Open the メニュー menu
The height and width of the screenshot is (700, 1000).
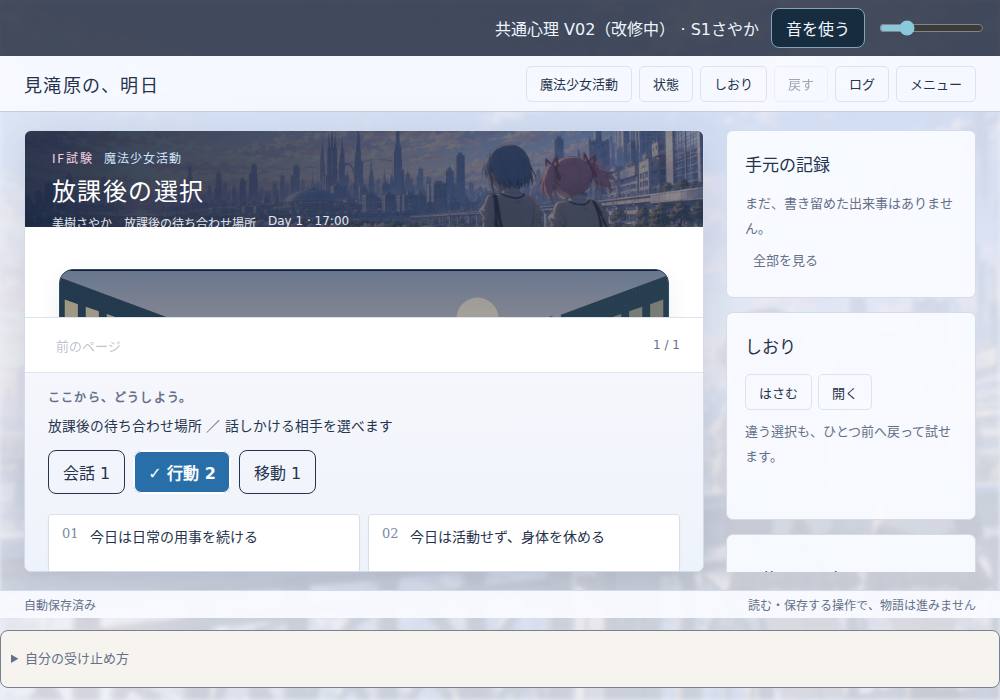point(936,84)
